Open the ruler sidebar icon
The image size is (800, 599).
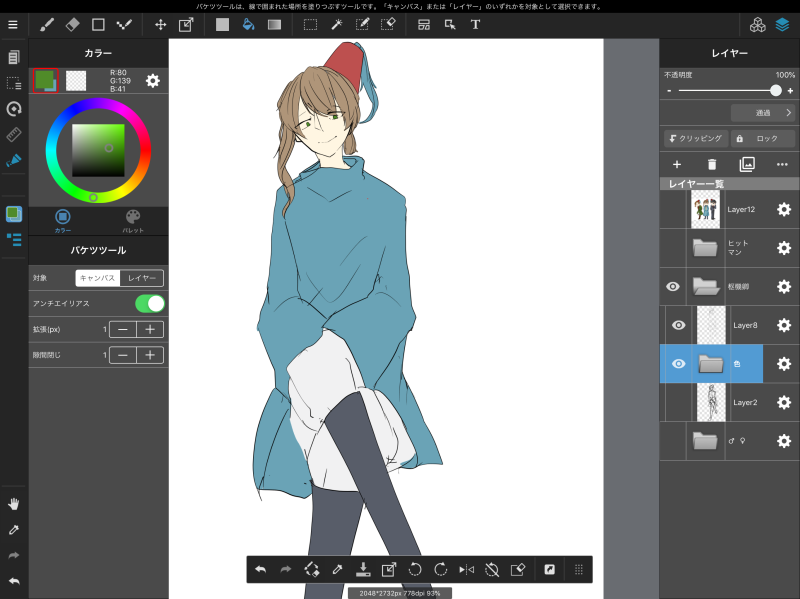14,134
